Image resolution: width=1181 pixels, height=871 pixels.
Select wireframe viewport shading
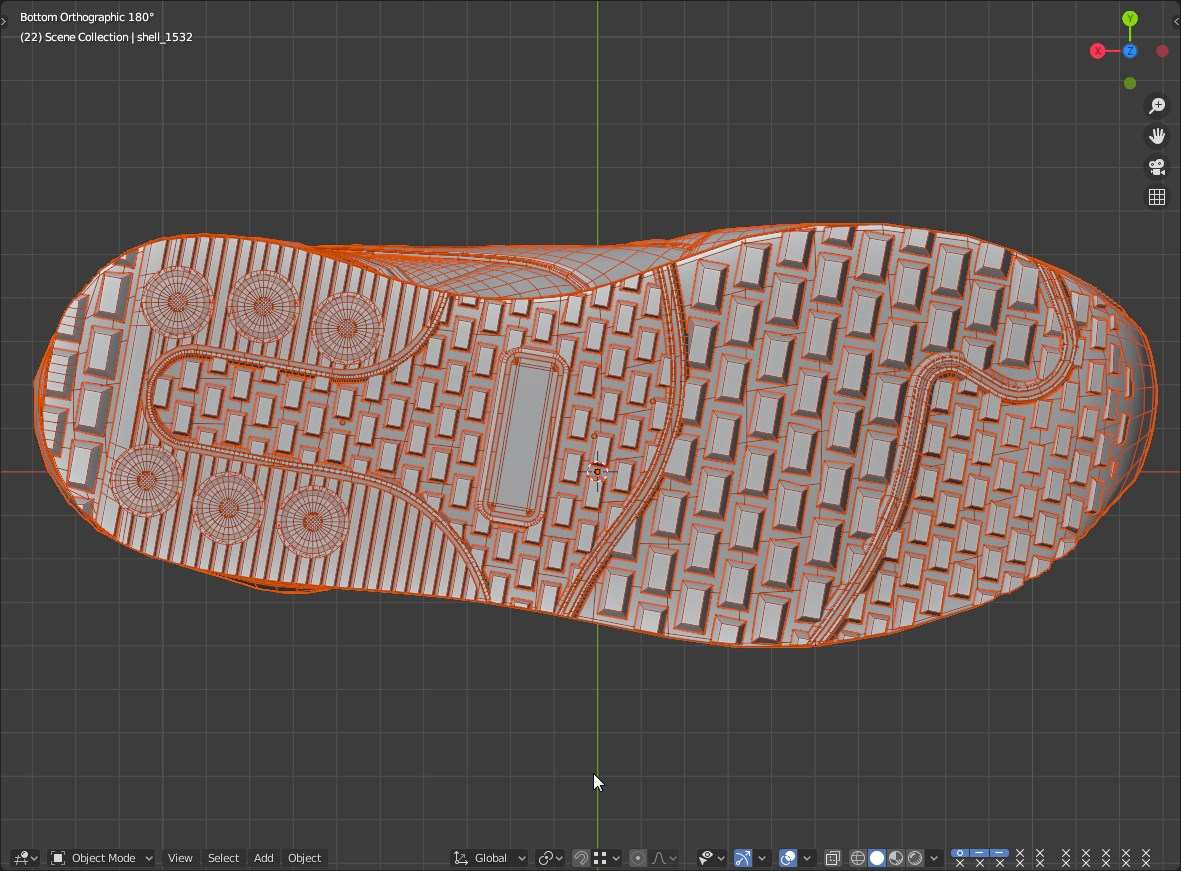tap(858, 858)
